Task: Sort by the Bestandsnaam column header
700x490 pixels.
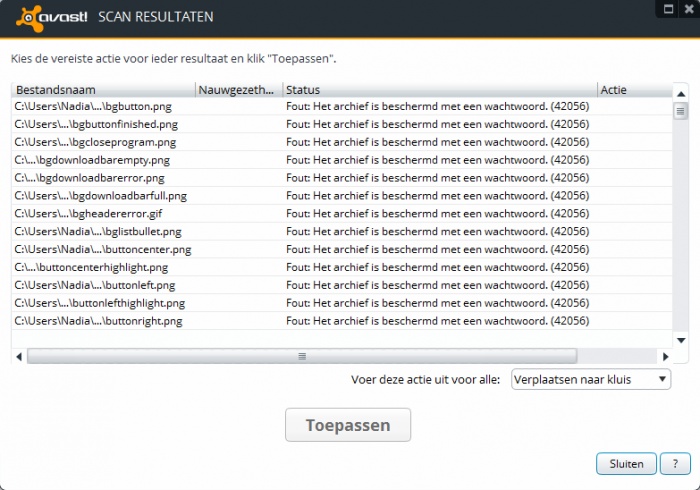Action: pyautogui.click(x=104, y=90)
